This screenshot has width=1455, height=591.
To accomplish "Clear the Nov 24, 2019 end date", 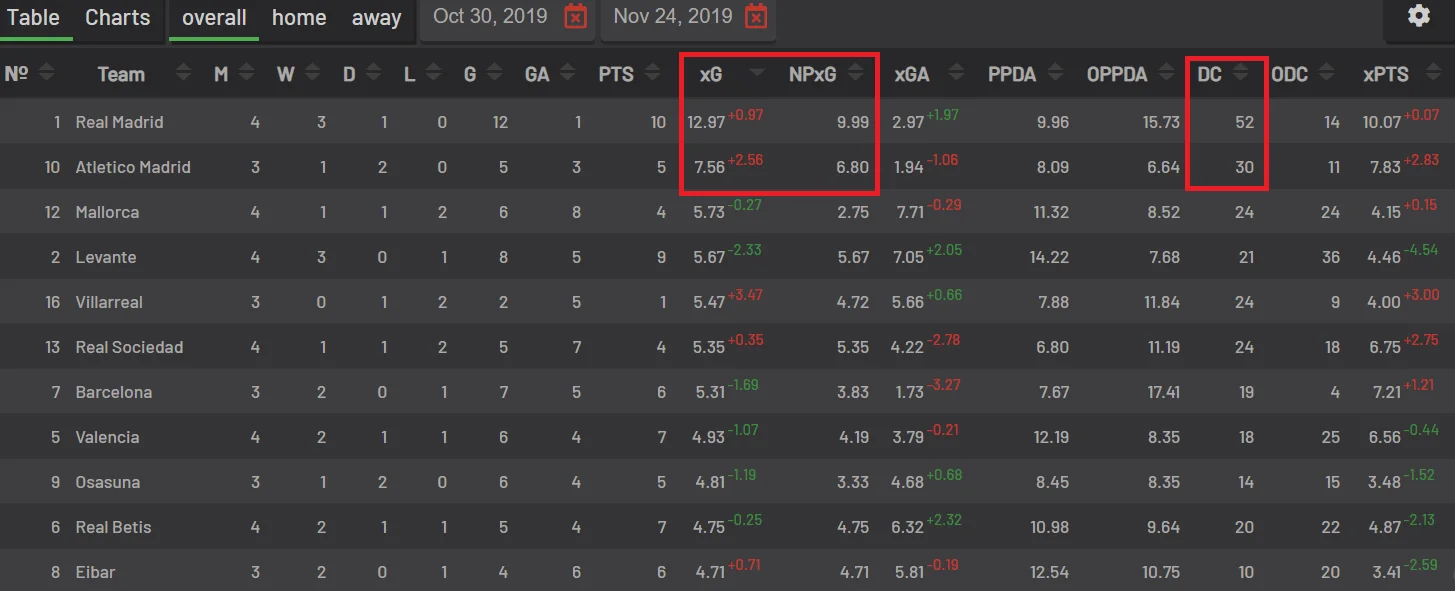I will tap(757, 17).
